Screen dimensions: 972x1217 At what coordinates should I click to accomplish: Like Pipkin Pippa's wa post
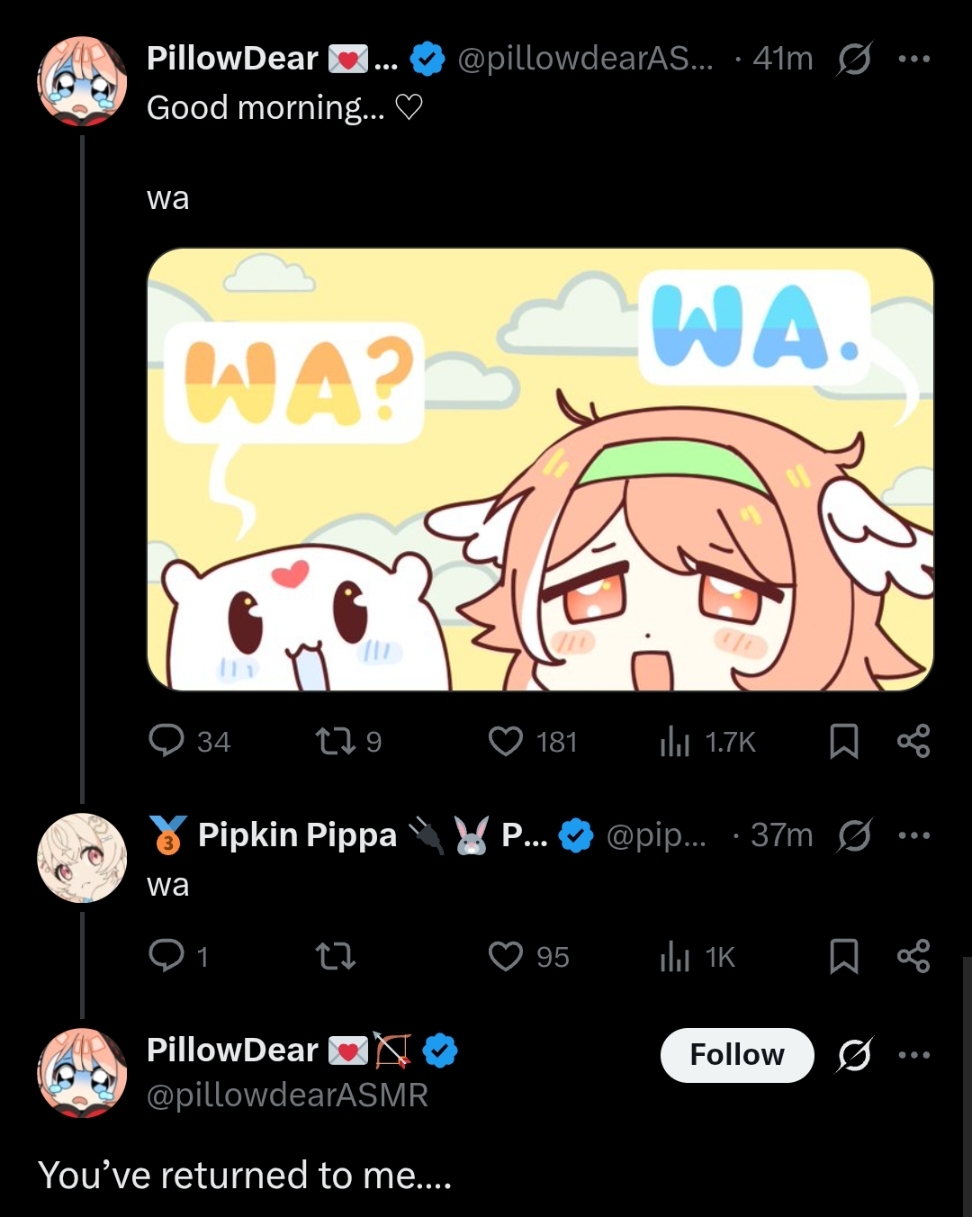tap(506, 957)
